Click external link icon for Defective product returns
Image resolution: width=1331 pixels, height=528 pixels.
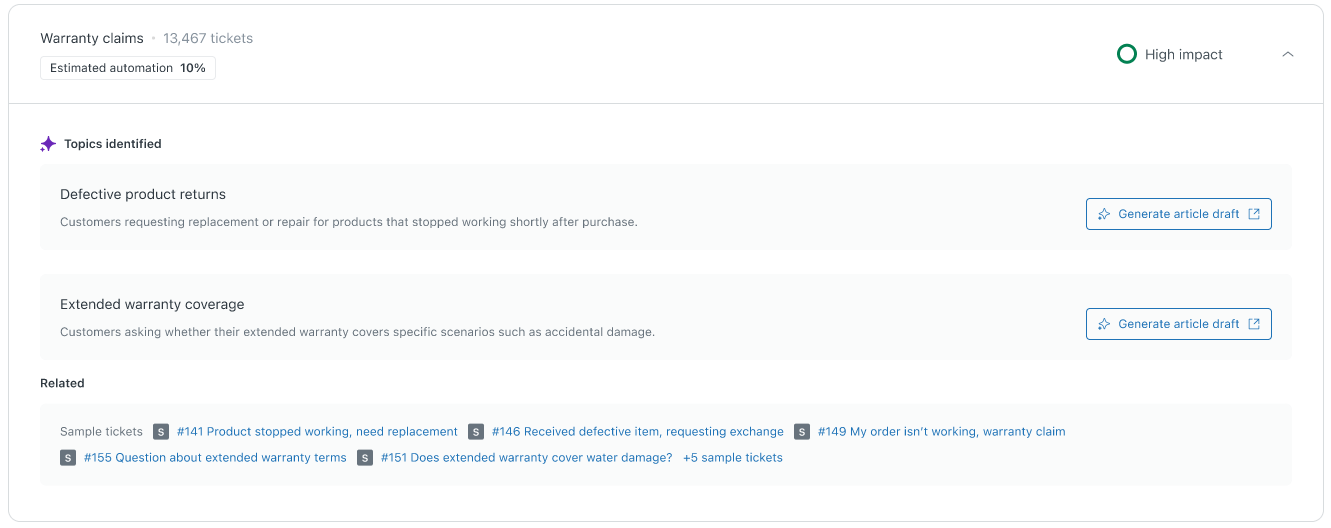coord(1254,214)
